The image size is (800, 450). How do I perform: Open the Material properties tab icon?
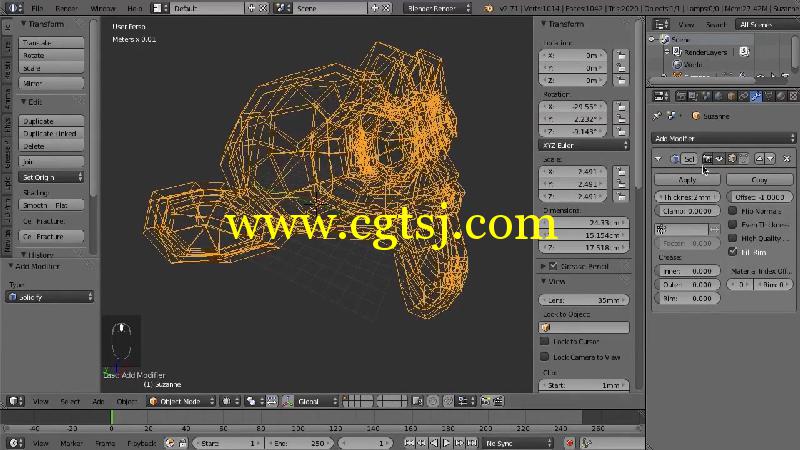781,96
